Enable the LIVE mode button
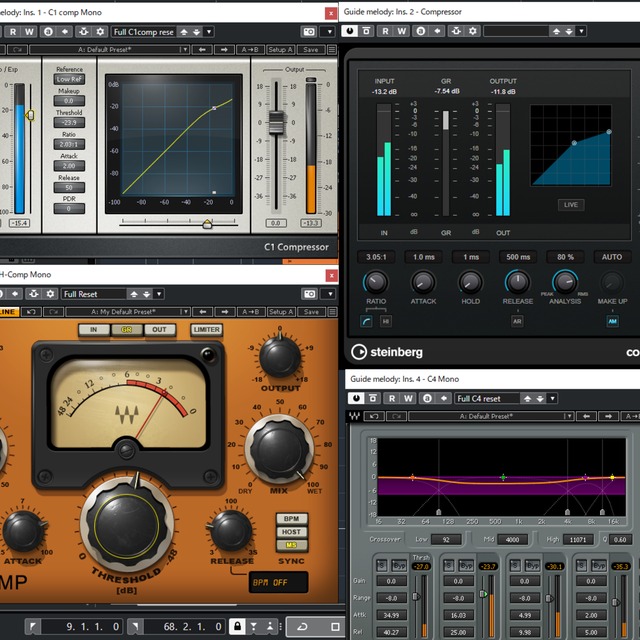 (571, 205)
